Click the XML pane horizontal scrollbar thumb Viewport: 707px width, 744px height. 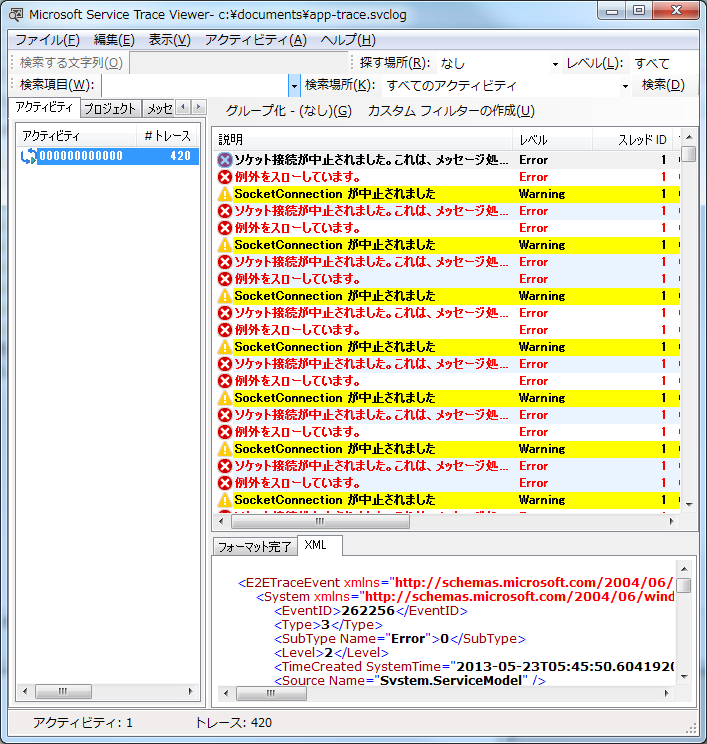tap(271, 693)
